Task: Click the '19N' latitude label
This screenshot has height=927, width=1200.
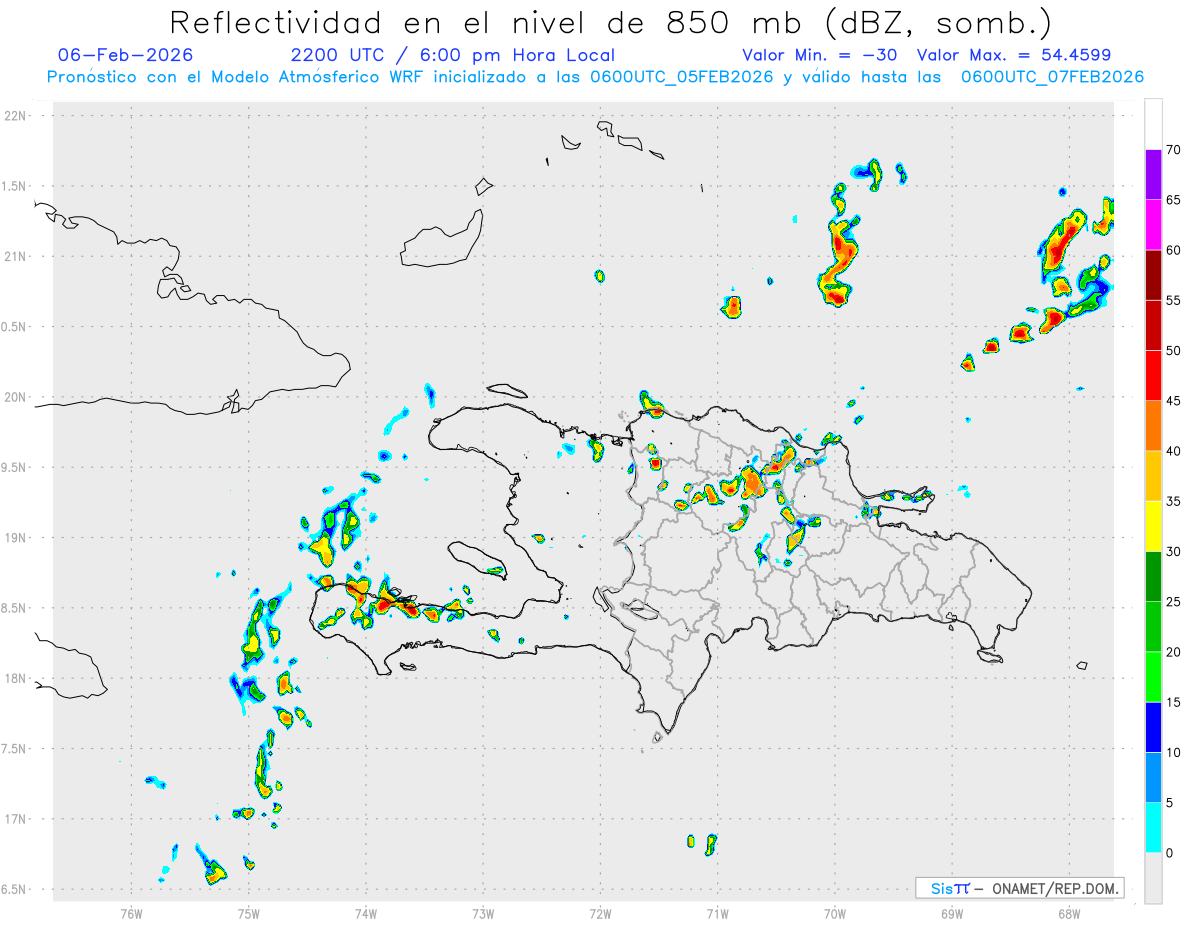Action: [16, 537]
